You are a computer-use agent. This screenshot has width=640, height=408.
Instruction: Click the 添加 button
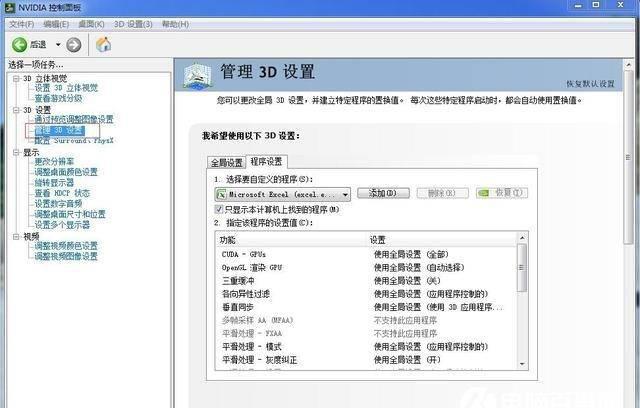(383, 193)
